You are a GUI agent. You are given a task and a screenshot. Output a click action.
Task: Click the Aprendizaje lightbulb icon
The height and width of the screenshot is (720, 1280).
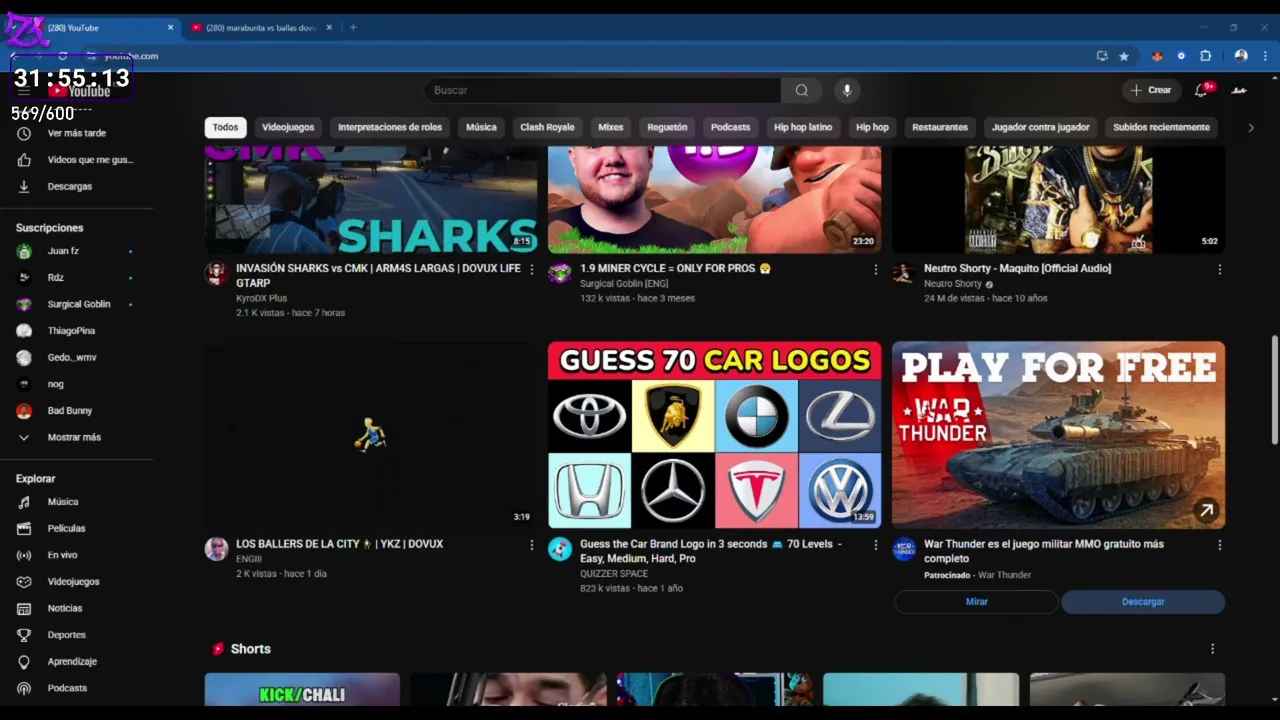point(24,661)
